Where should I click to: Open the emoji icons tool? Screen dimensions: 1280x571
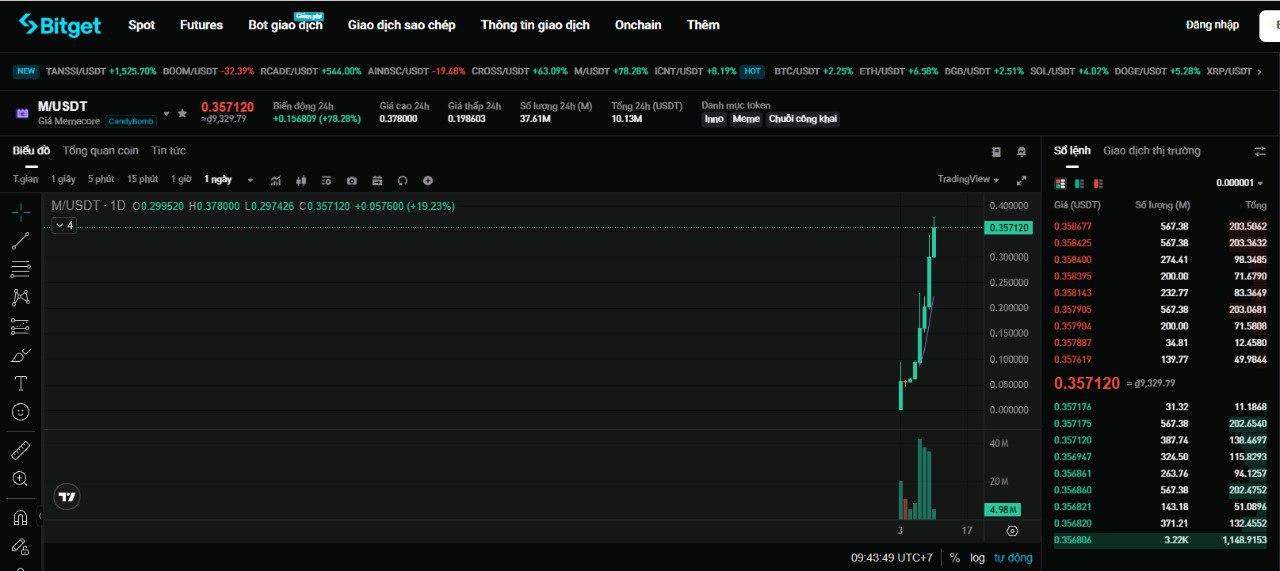pyautogui.click(x=20, y=412)
